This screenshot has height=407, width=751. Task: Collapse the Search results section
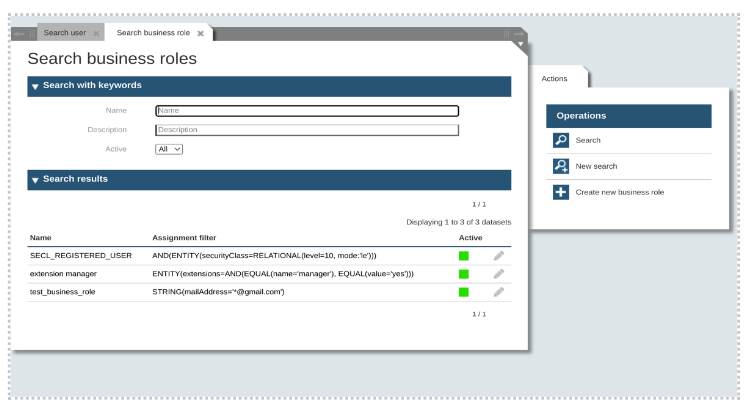point(35,180)
